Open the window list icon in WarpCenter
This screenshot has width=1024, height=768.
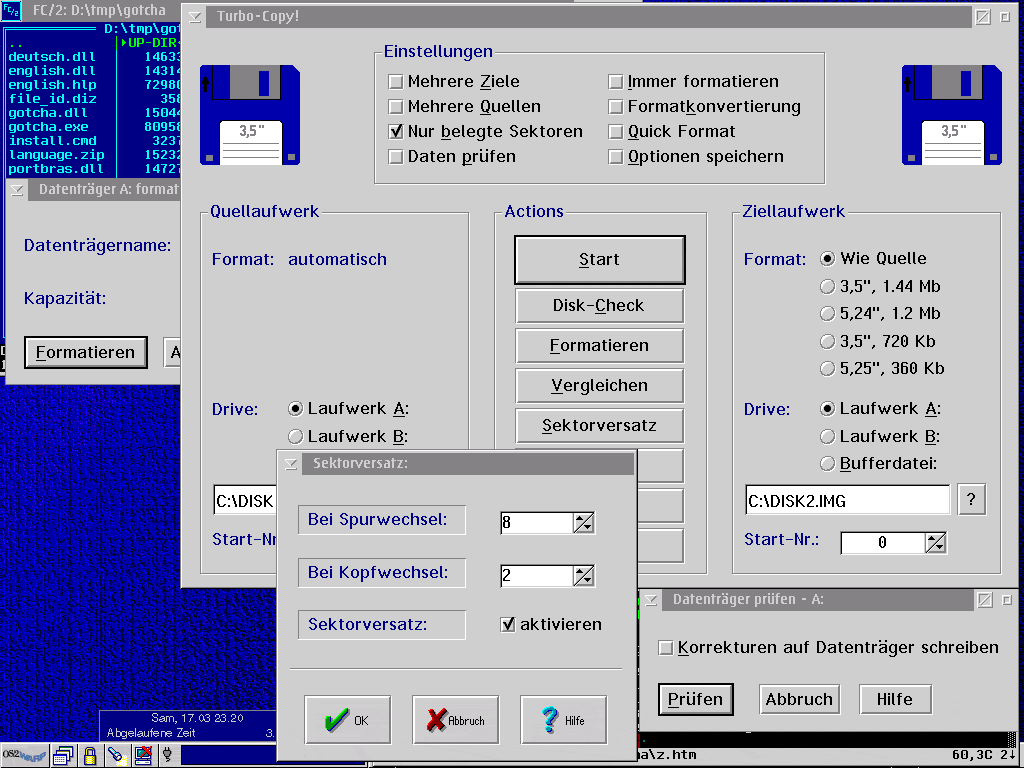(x=65, y=754)
